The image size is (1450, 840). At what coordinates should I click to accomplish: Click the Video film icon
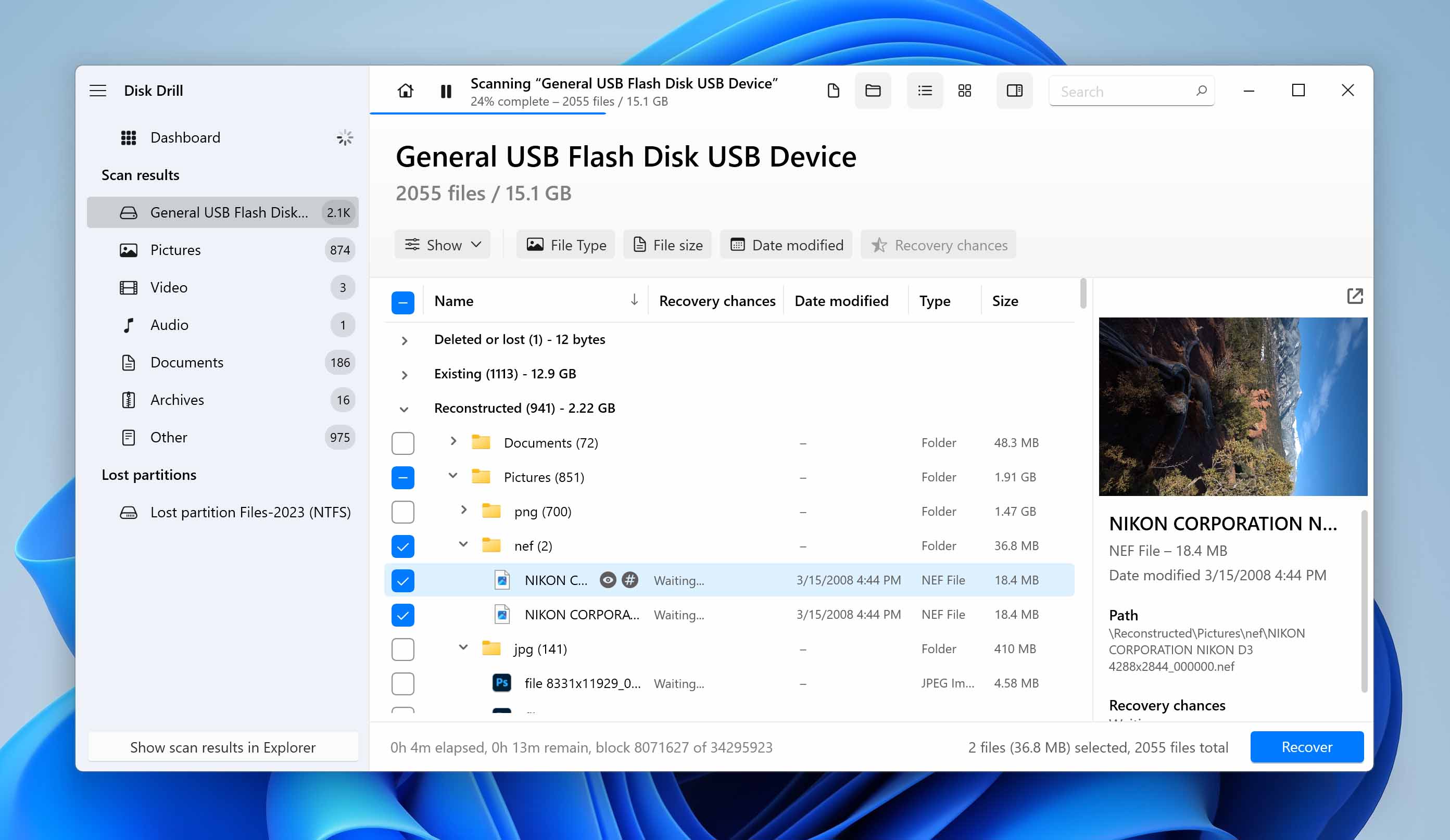(128, 288)
